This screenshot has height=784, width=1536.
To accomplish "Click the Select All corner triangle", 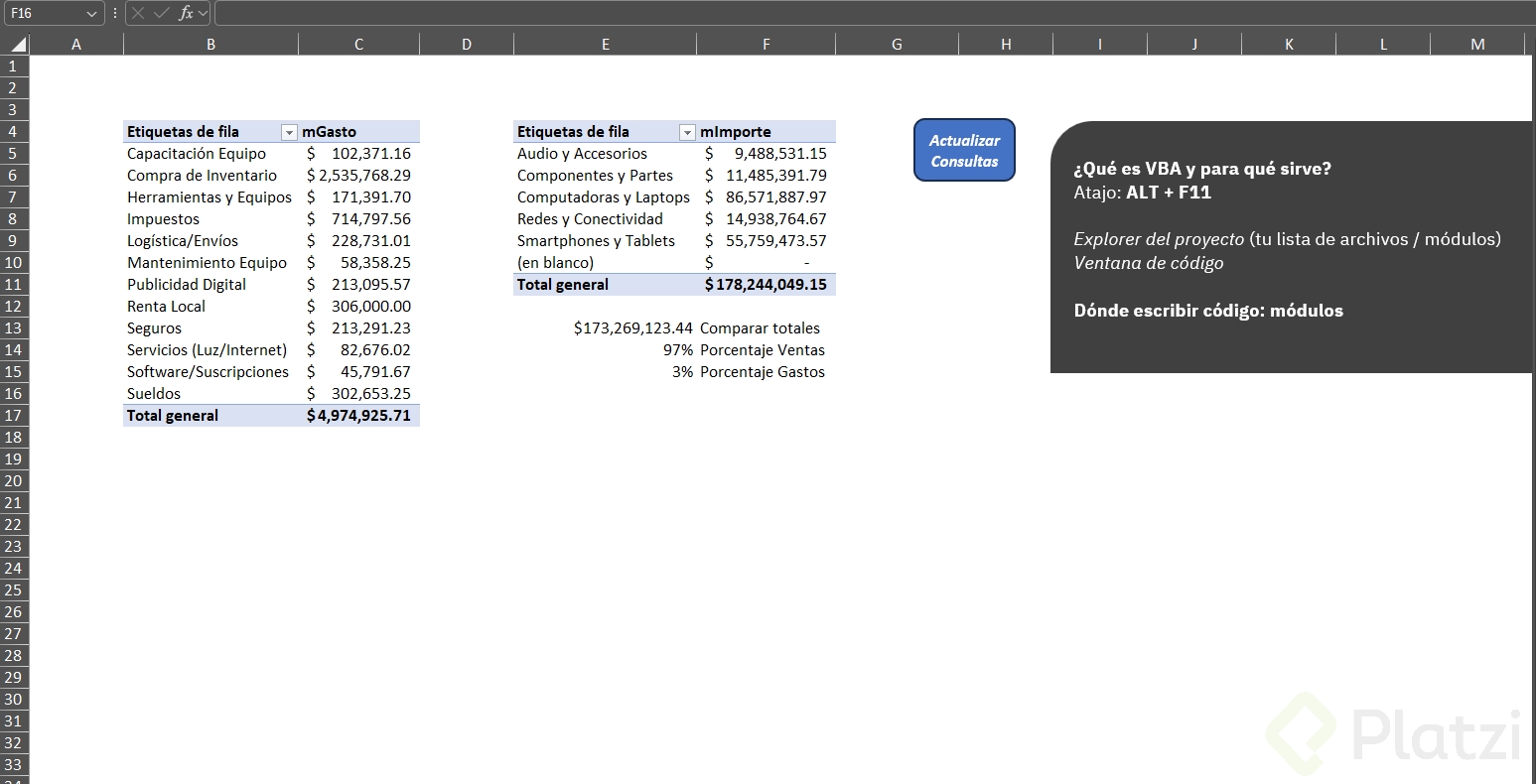I will tap(18, 45).
